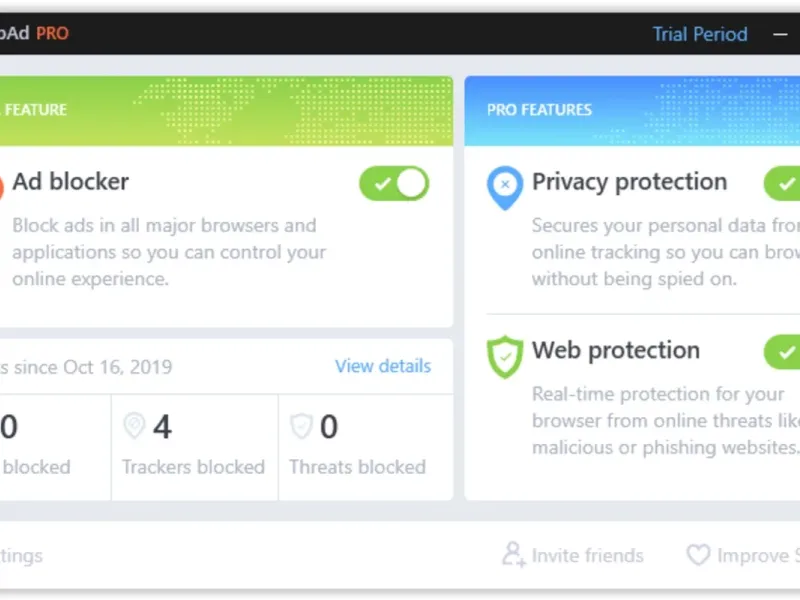
Task: Open the Trial Period link
Action: [700, 34]
